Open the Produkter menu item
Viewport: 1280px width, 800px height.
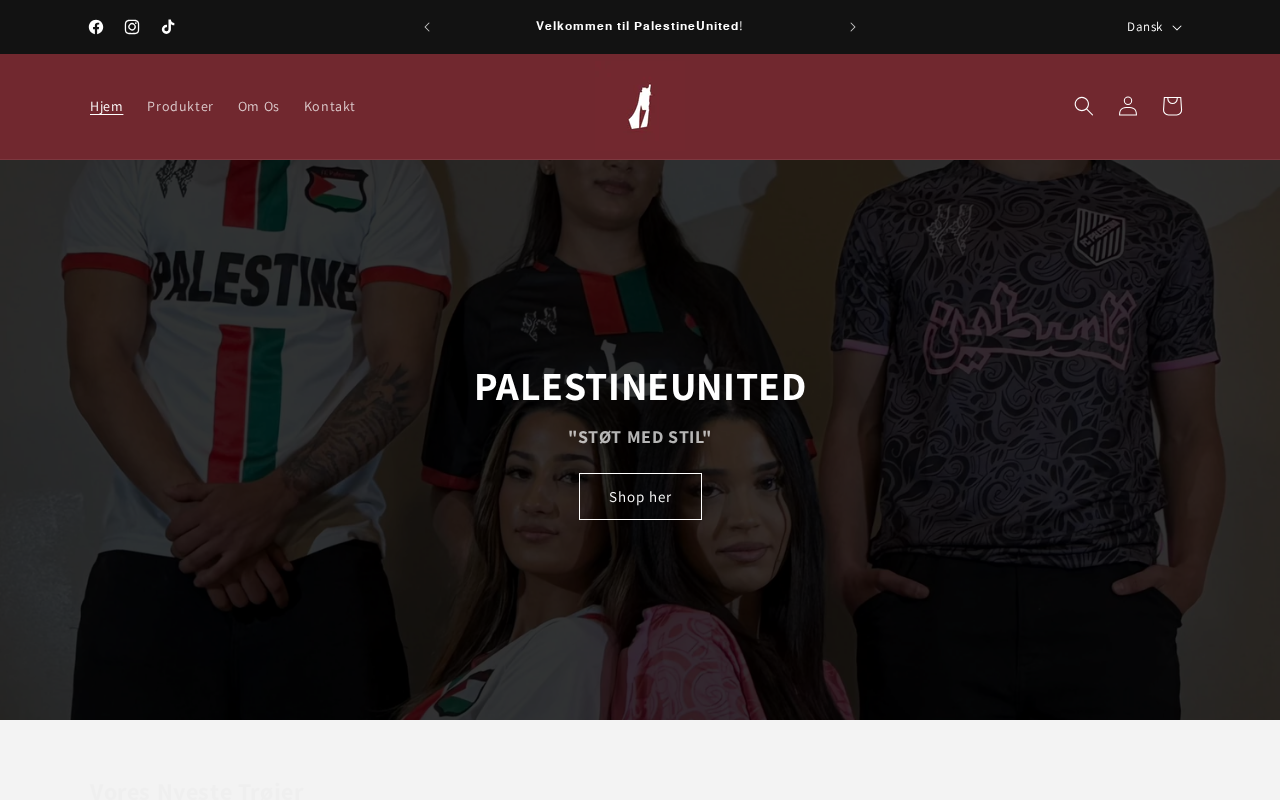[x=180, y=106]
